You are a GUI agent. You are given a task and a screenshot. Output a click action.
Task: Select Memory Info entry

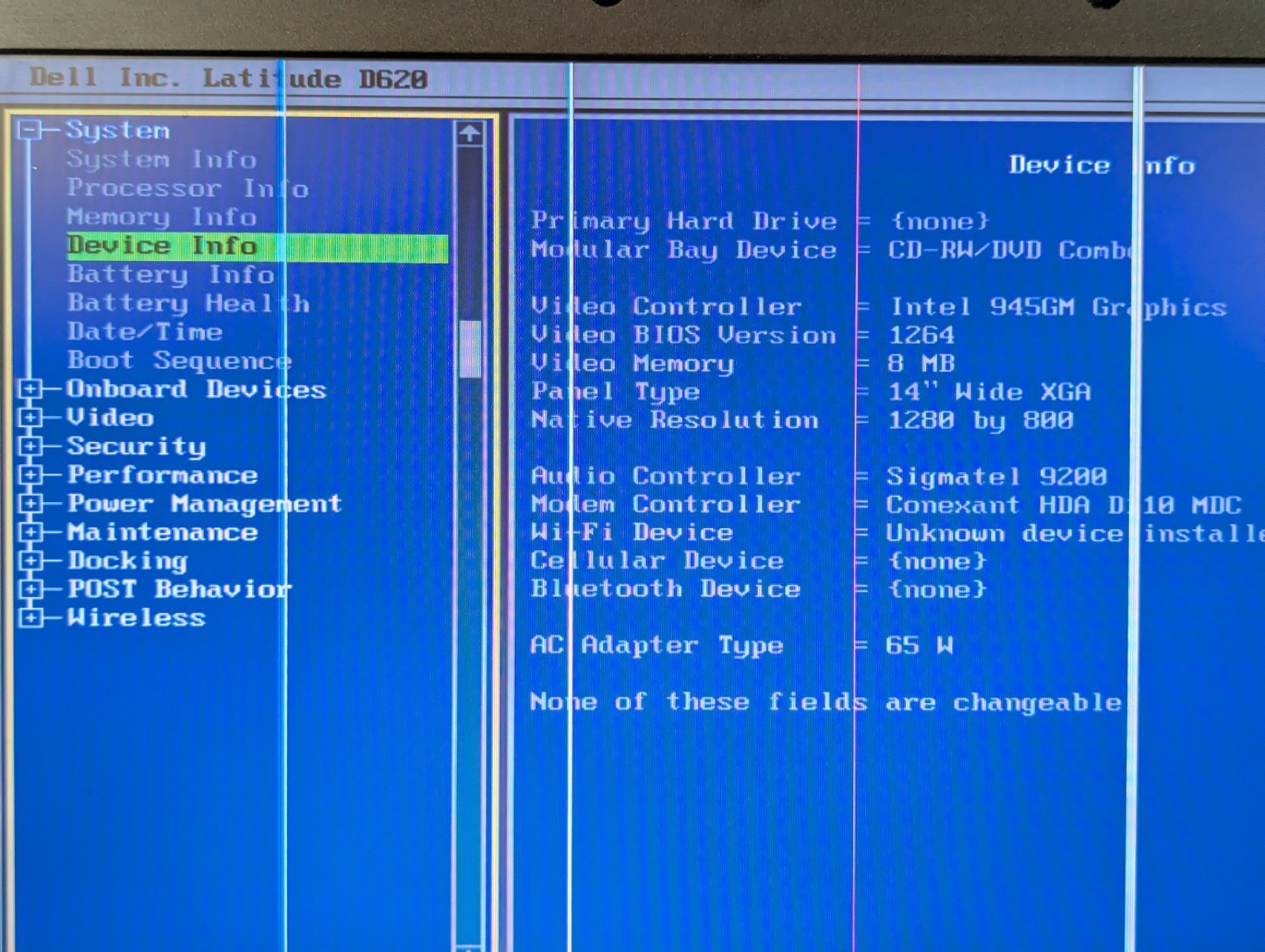[161, 217]
